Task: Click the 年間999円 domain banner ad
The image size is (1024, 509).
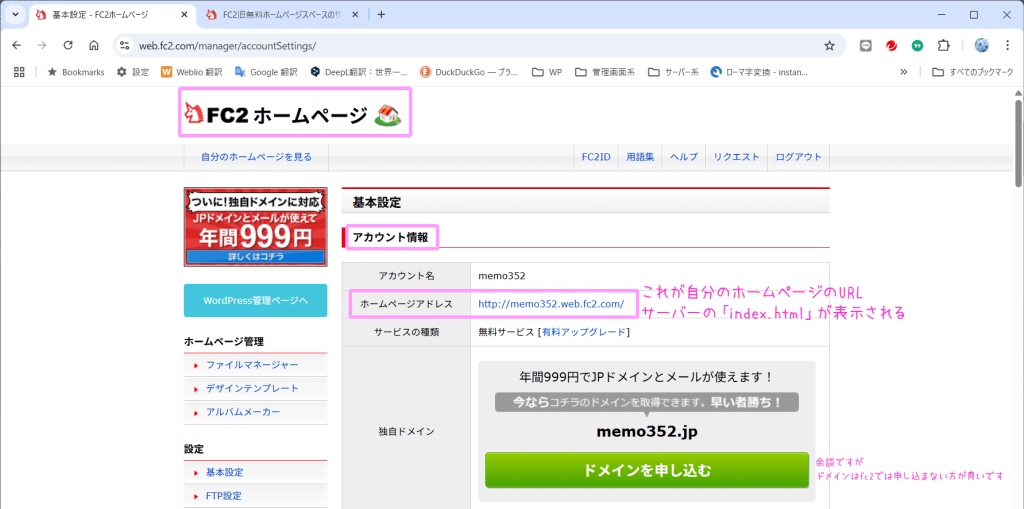Action: tap(255, 227)
